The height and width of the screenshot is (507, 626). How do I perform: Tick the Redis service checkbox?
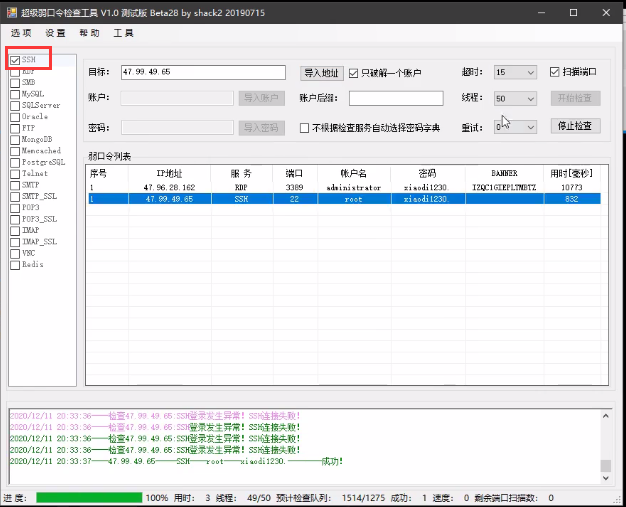pyautogui.click(x=15, y=265)
